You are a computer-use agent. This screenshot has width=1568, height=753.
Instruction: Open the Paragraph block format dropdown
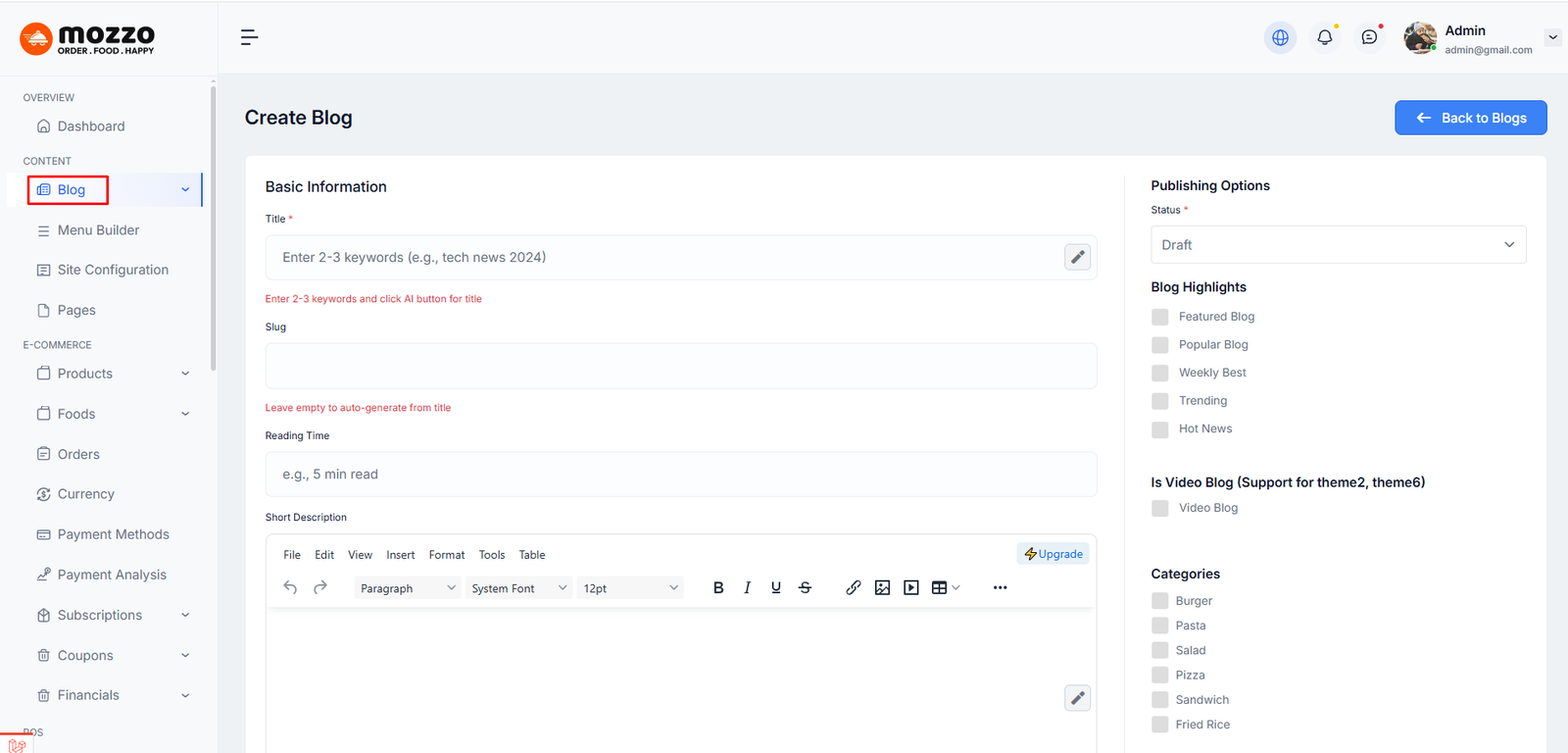click(407, 588)
